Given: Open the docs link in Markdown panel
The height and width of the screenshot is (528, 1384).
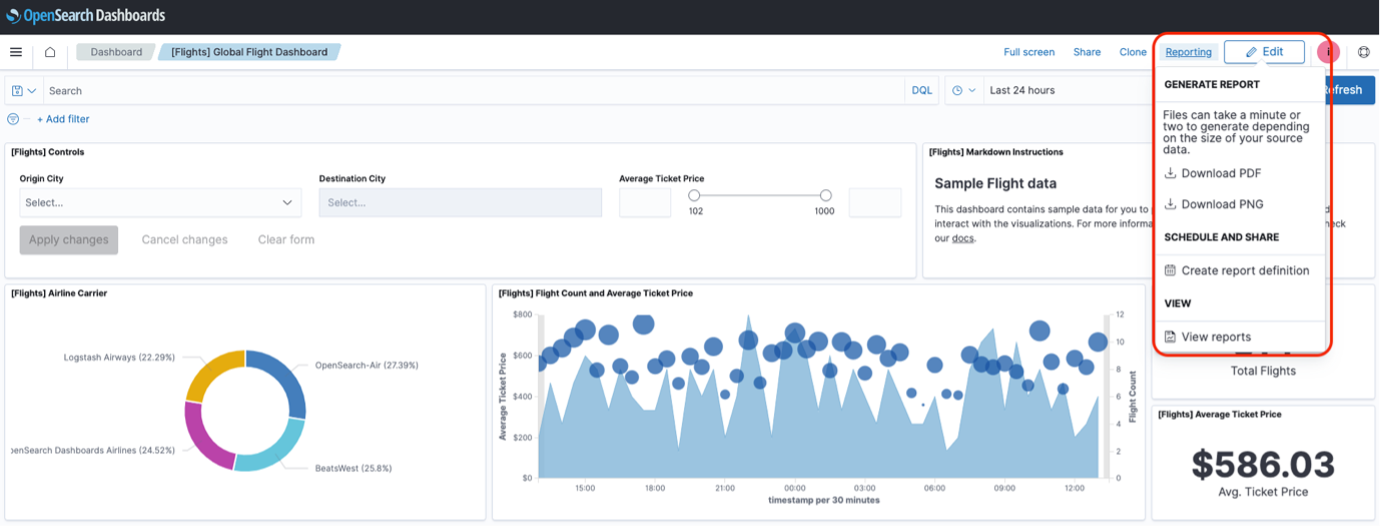Looking at the screenshot, I should [x=962, y=238].
